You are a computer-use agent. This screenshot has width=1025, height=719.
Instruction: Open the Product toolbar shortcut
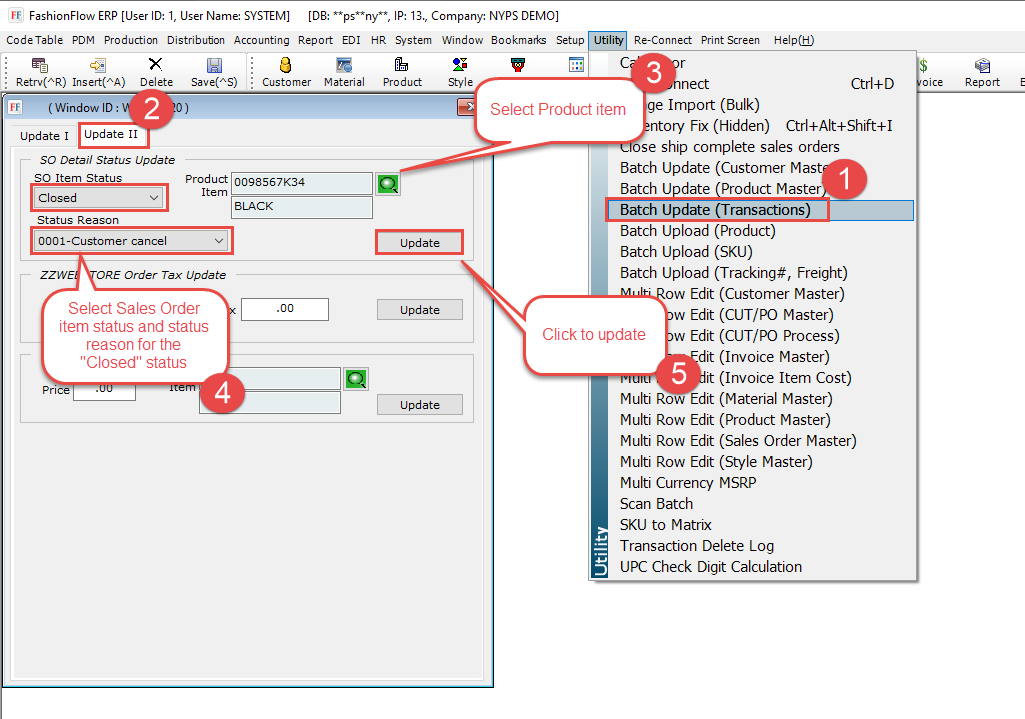coord(402,66)
